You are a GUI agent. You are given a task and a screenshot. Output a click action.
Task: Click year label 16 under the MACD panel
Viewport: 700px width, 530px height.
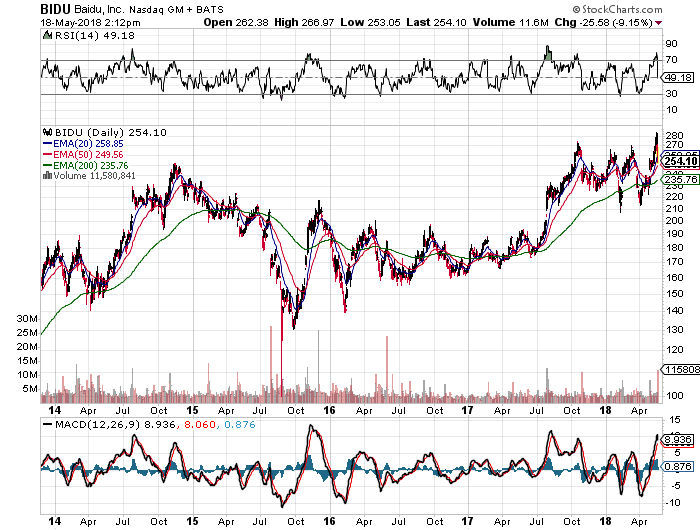329,522
